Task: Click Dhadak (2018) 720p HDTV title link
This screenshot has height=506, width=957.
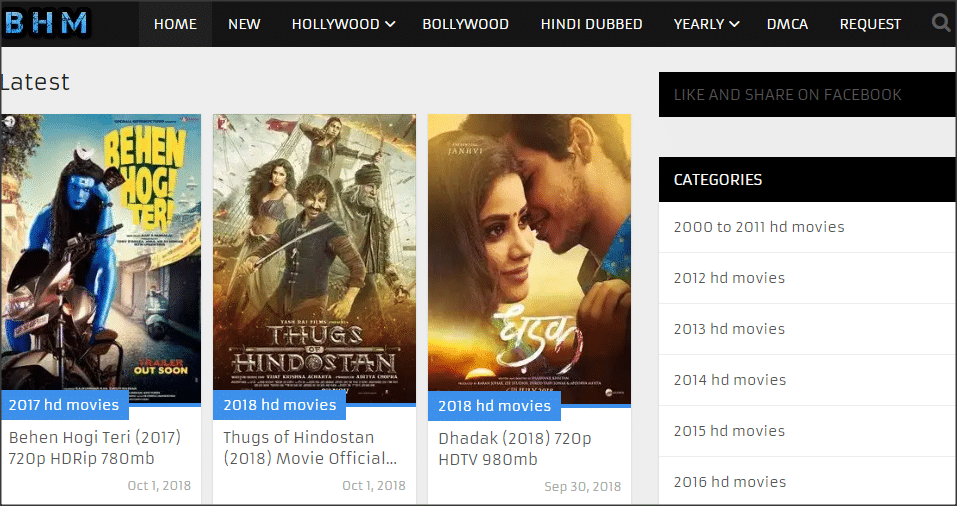Action: click(514, 449)
